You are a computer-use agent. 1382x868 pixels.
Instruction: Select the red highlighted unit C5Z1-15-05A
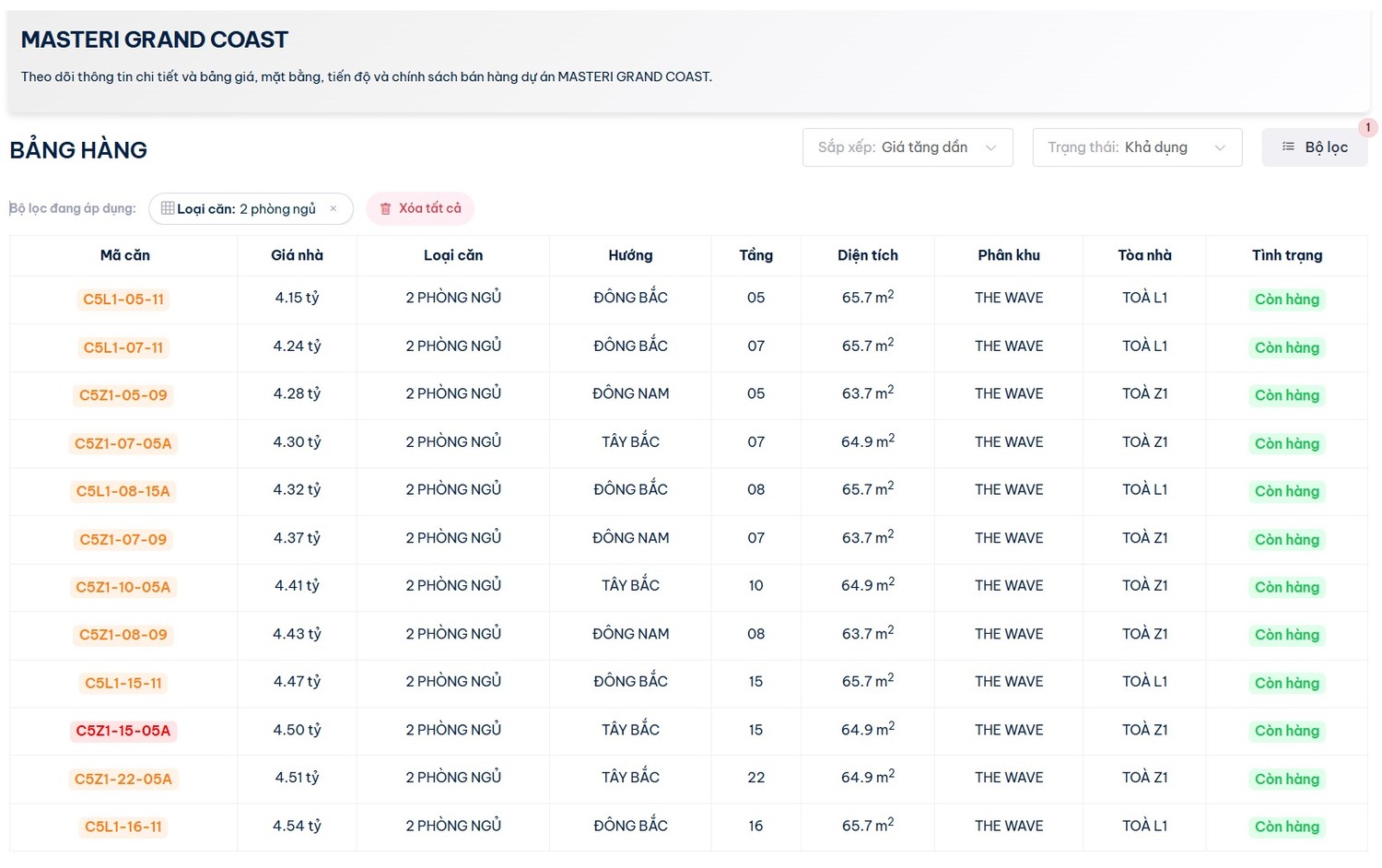(x=123, y=731)
